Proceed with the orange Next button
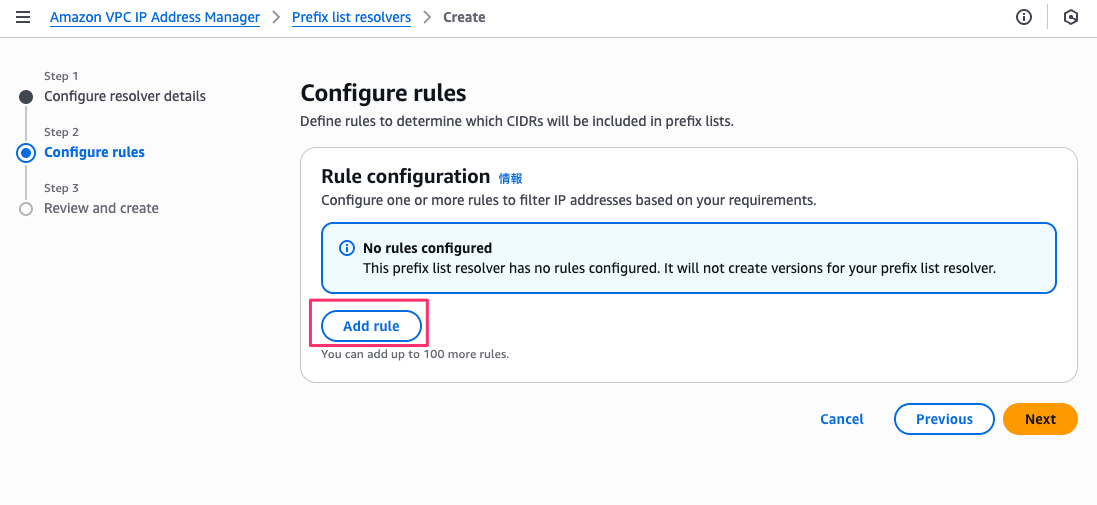Image resolution: width=1097 pixels, height=505 pixels. 1040,419
